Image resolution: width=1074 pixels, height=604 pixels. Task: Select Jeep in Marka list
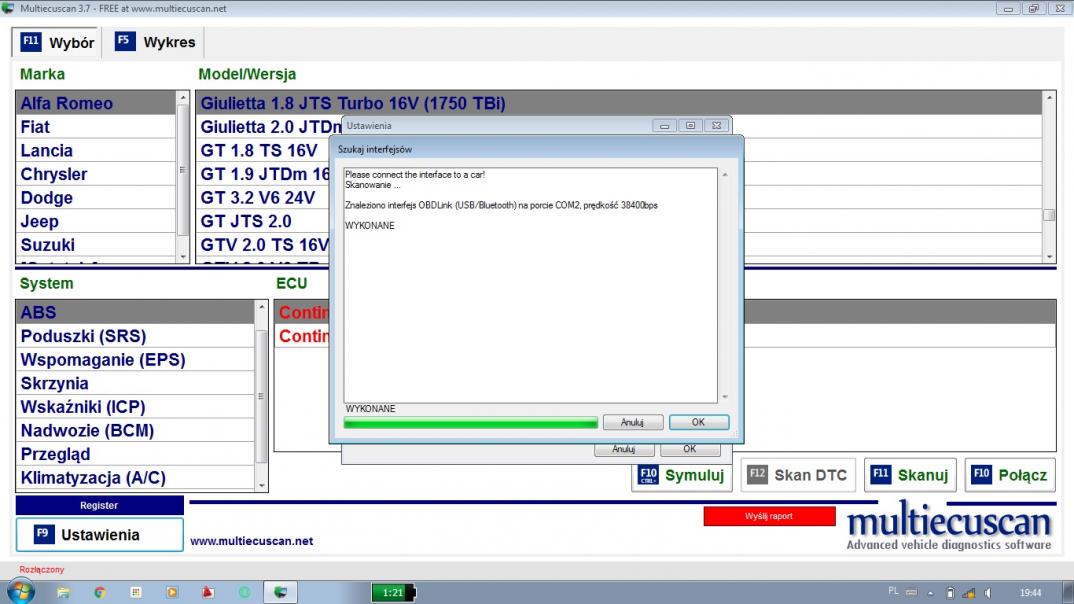tap(96, 221)
